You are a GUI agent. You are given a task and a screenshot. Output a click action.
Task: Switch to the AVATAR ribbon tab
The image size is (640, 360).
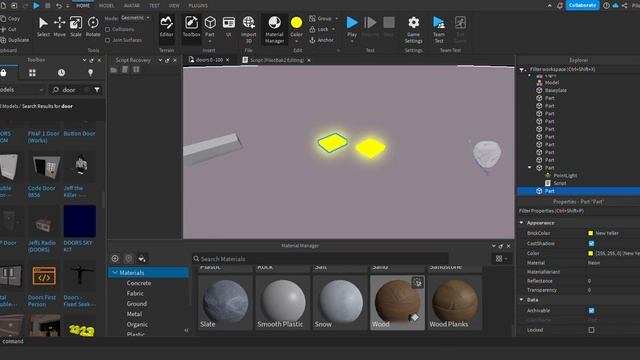(132, 5)
